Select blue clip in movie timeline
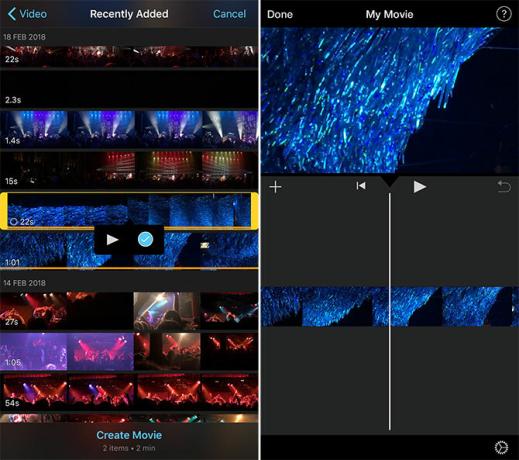The height and width of the screenshot is (460, 519). [x=390, y=306]
